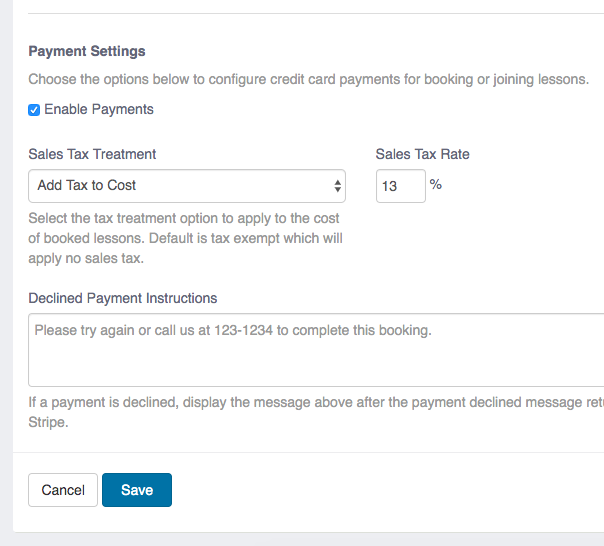Click the Declined Payment Instructions label

click(x=123, y=298)
